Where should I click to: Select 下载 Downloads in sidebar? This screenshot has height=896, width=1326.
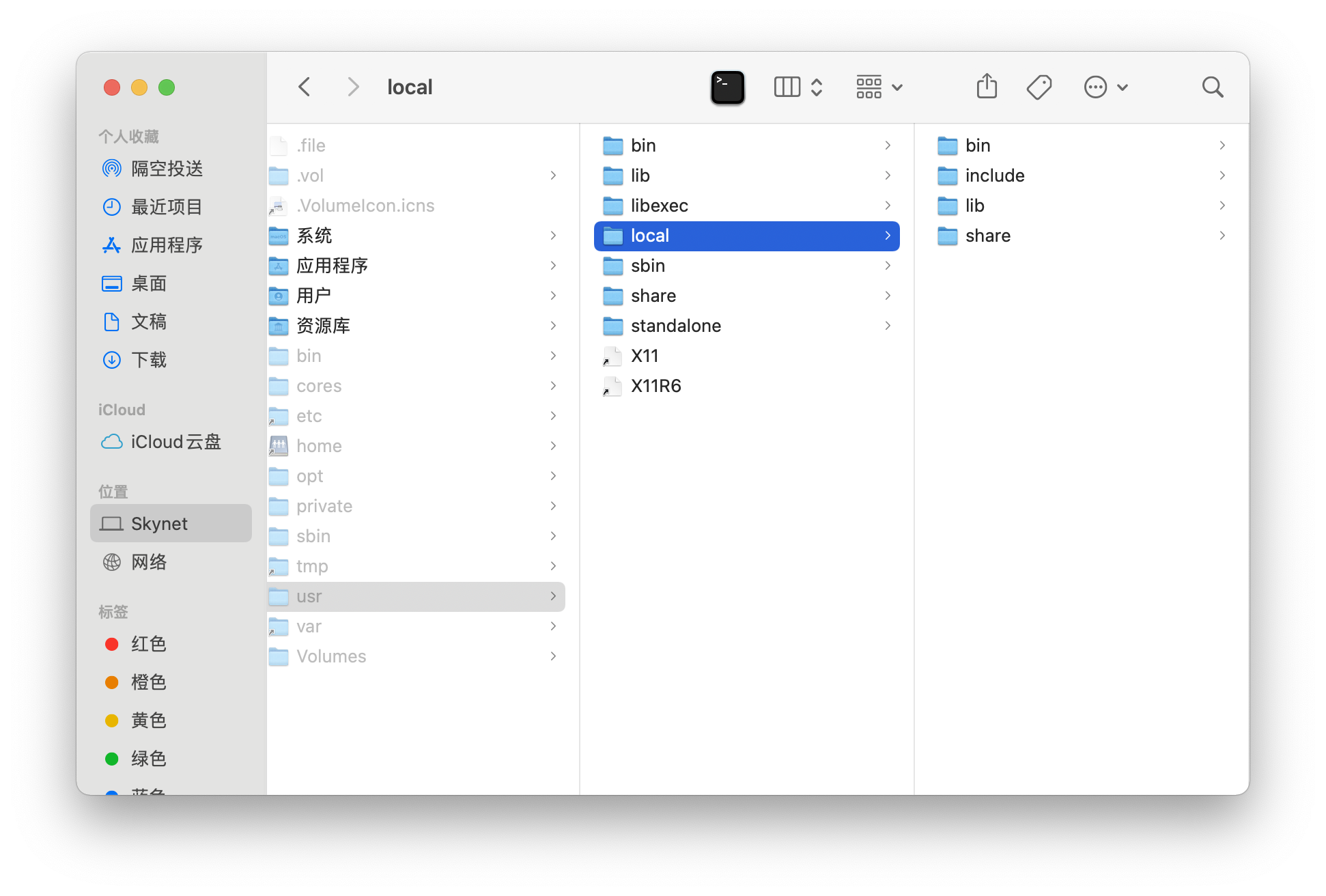point(148,360)
